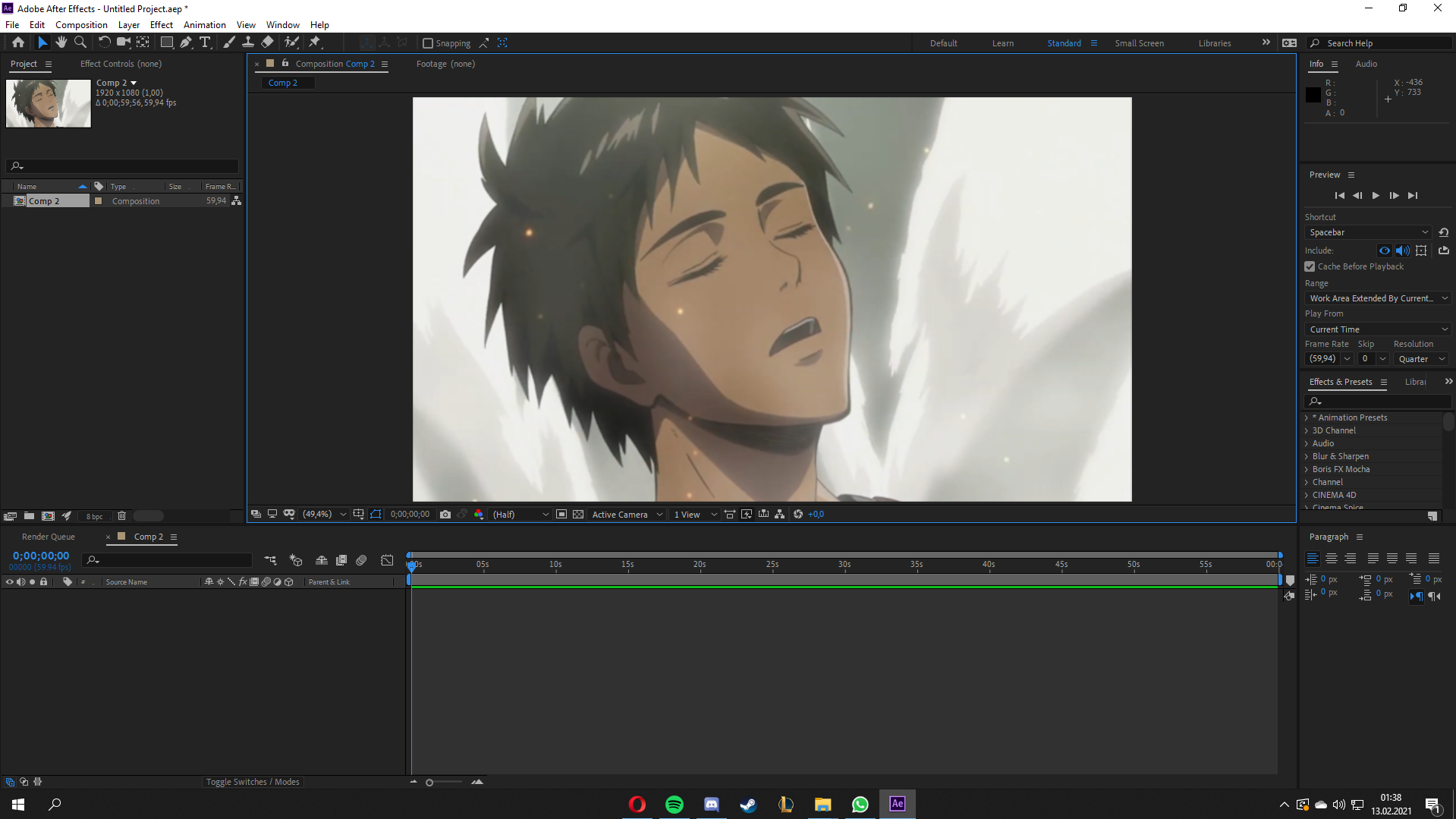1456x819 pixels.
Task: Delete selected item with trash icon
Action: click(121, 516)
